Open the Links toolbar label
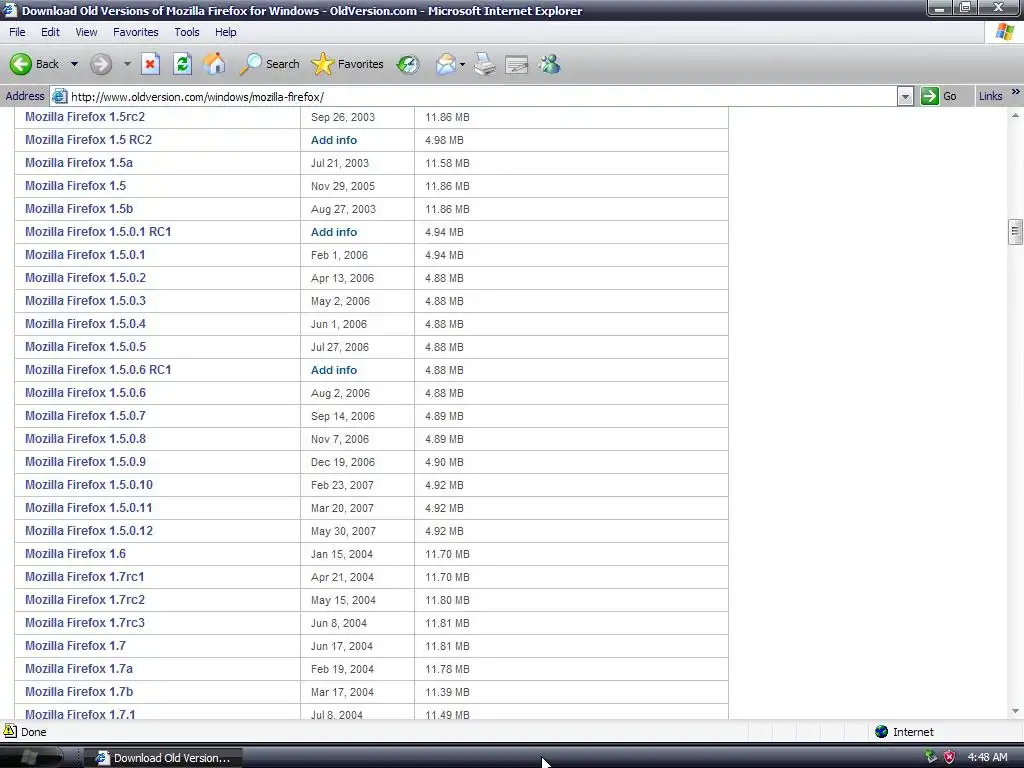Image resolution: width=1024 pixels, height=768 pixels. click(990, 96)
